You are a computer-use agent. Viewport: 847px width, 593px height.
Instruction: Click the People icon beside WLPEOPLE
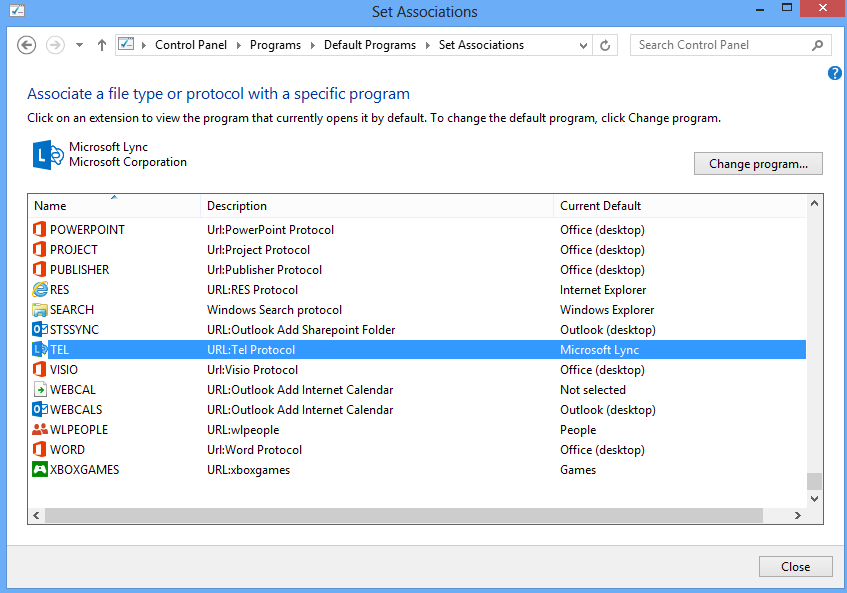click(x=40, y=429)
